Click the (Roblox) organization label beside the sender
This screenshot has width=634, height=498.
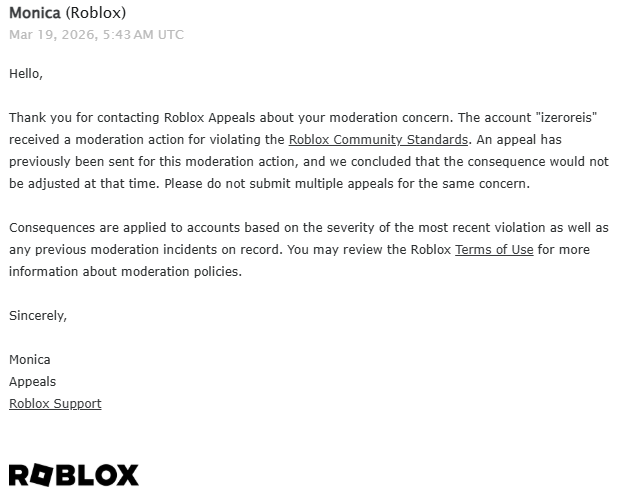(x=96, y=13)
